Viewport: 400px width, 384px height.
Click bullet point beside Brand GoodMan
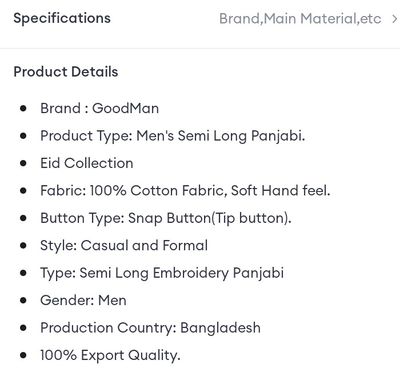click(23, 108)
